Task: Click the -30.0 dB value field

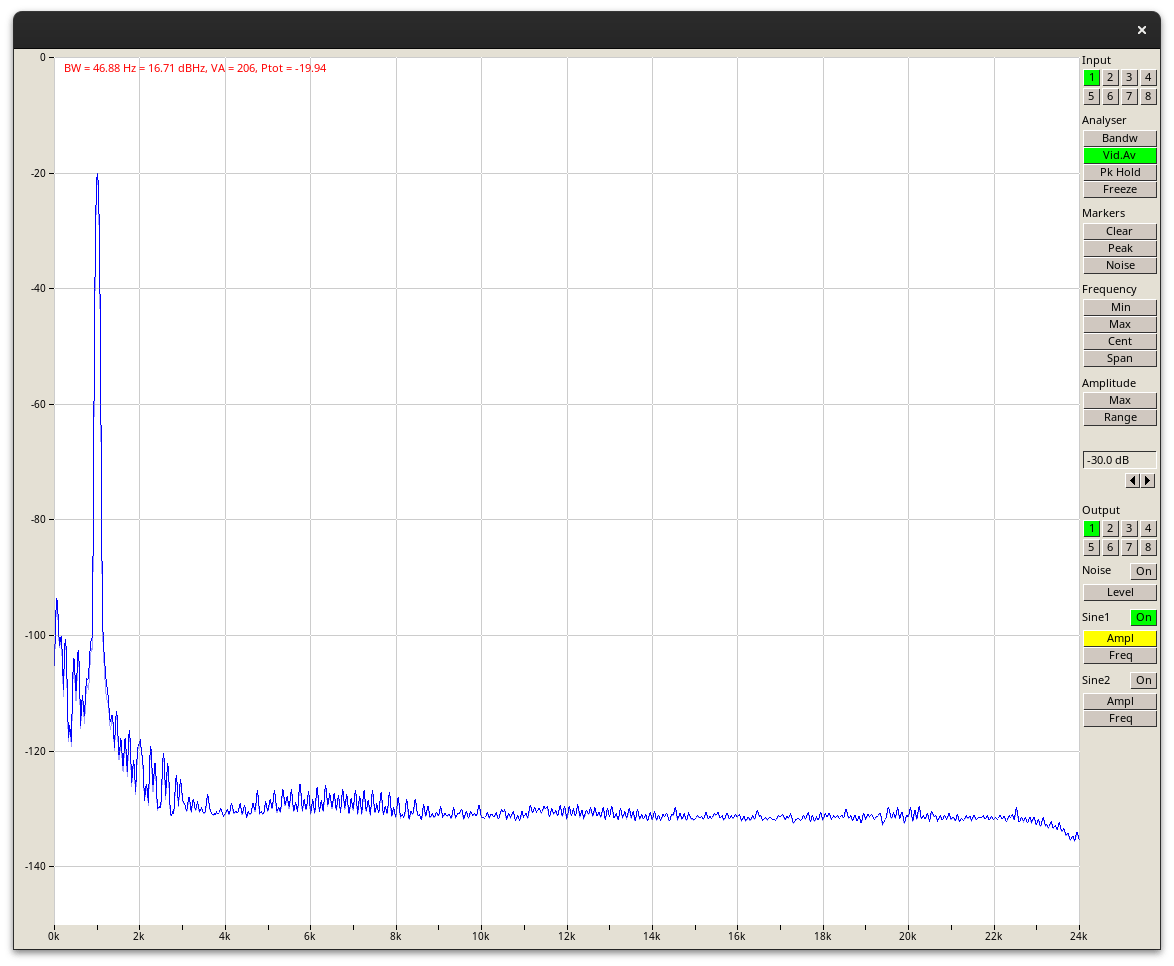Action: [1120, 460]
